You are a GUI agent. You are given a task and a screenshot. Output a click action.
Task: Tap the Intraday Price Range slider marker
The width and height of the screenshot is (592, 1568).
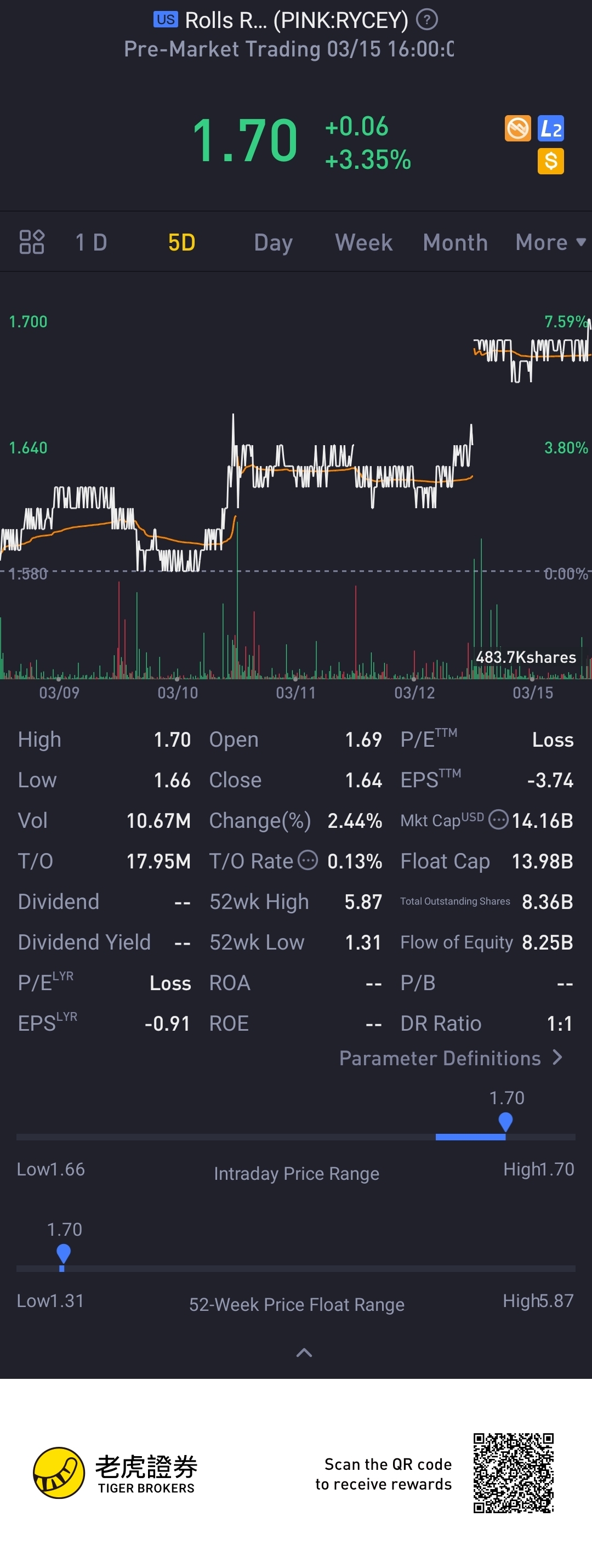coord(505,1122)
